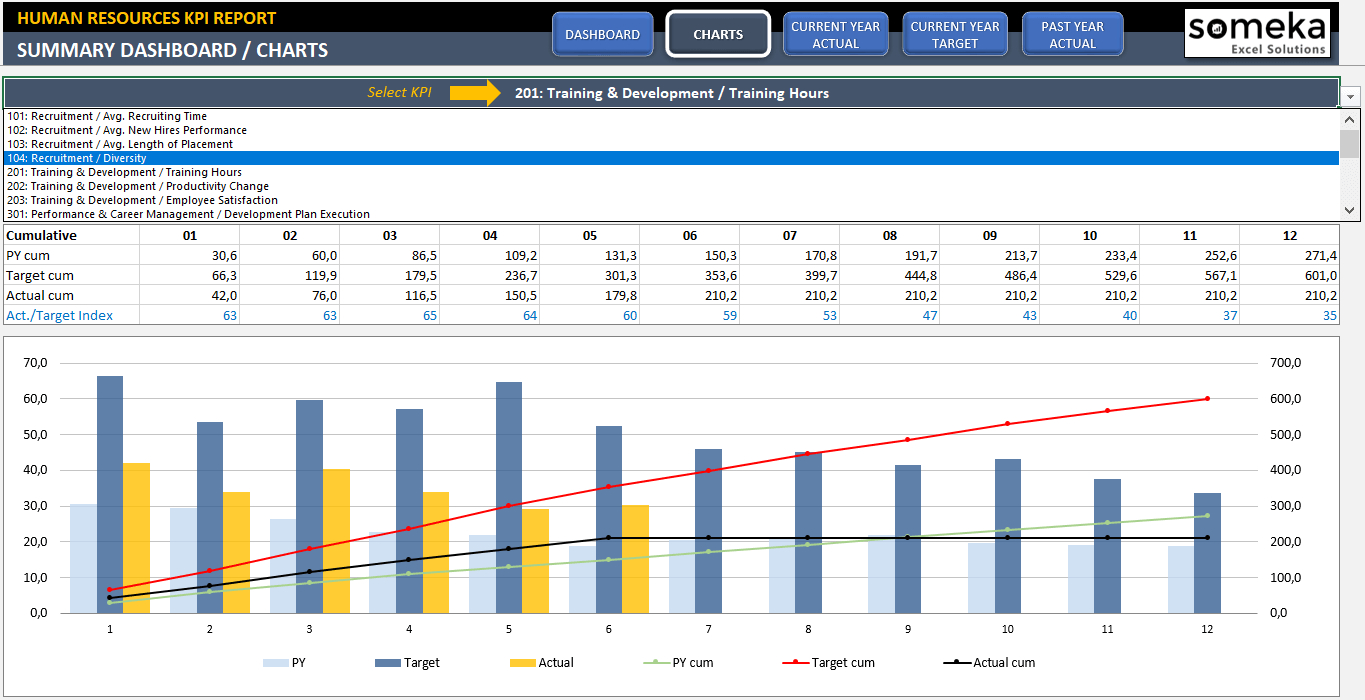
Task: Go to Current Year Actual sheet
Action: pyautogui.click(x=835, y=34)
